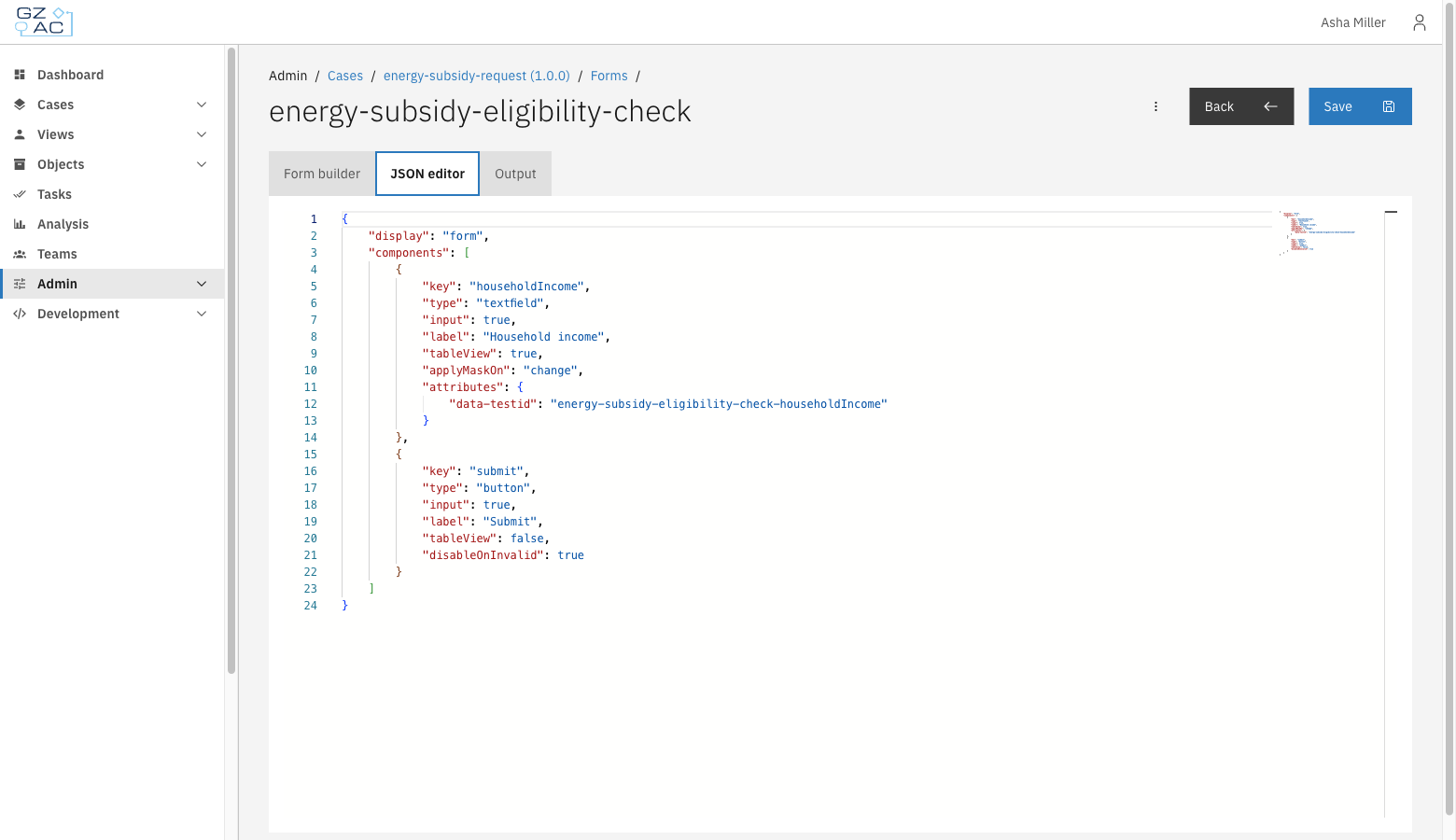Image resolution: width=1456 pixels, height=840 pixels.
Task: Expand the Views menu chevron
Action: tap(202, 134)
